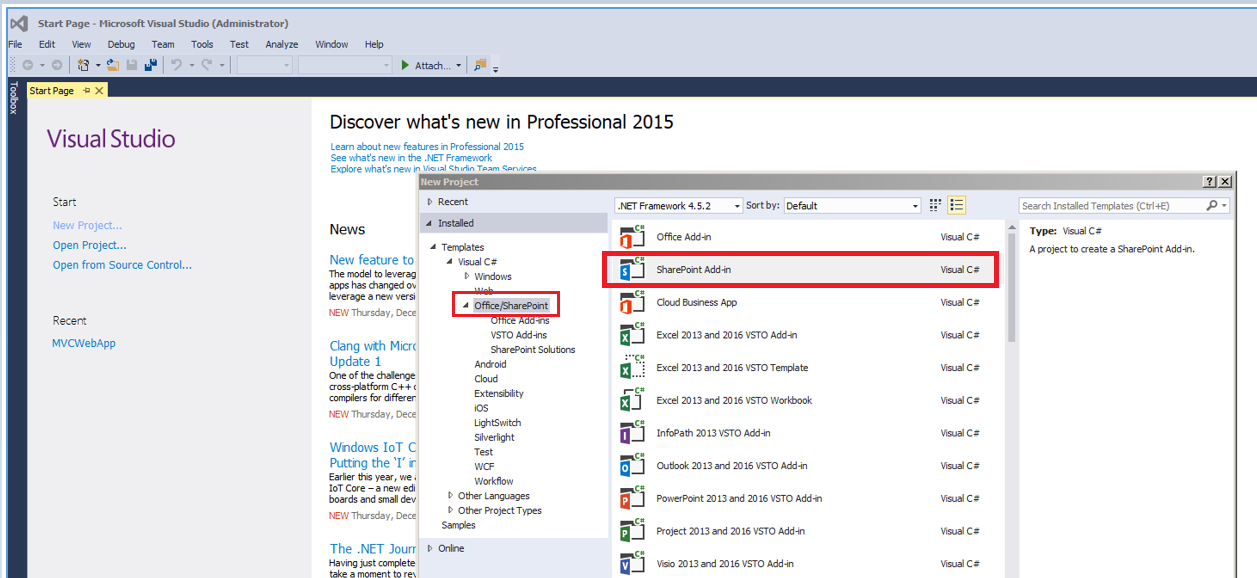
Task: Select the Samples tree node
Action: (459, 525)
